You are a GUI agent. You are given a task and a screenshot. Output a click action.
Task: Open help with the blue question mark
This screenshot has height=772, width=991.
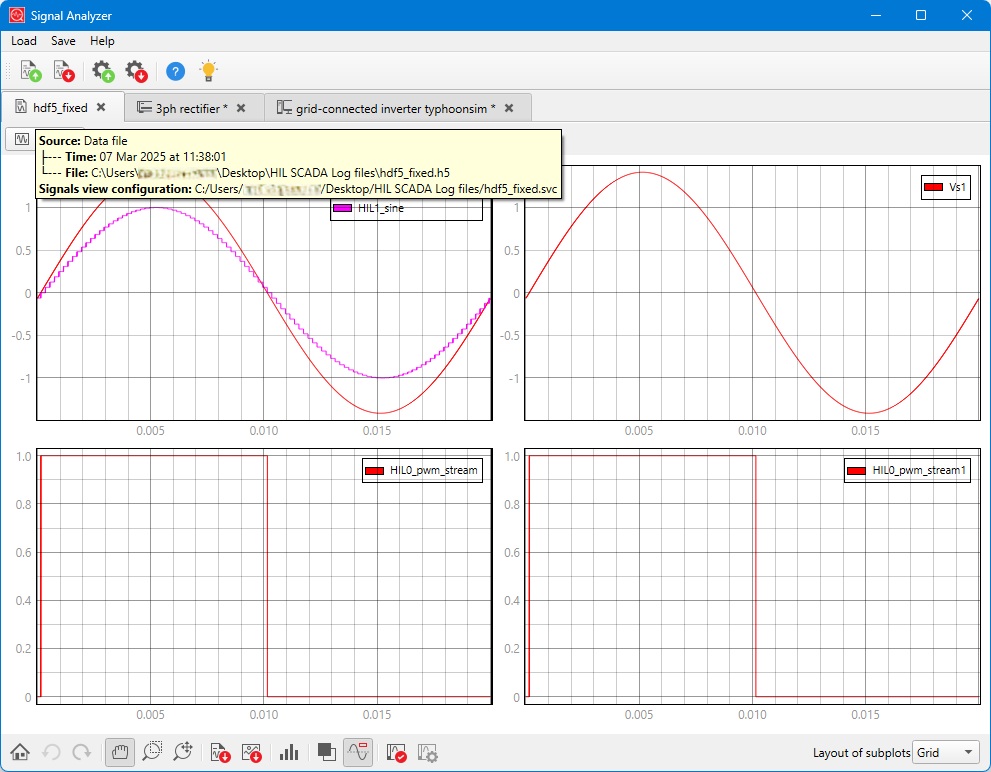point(175,71)
